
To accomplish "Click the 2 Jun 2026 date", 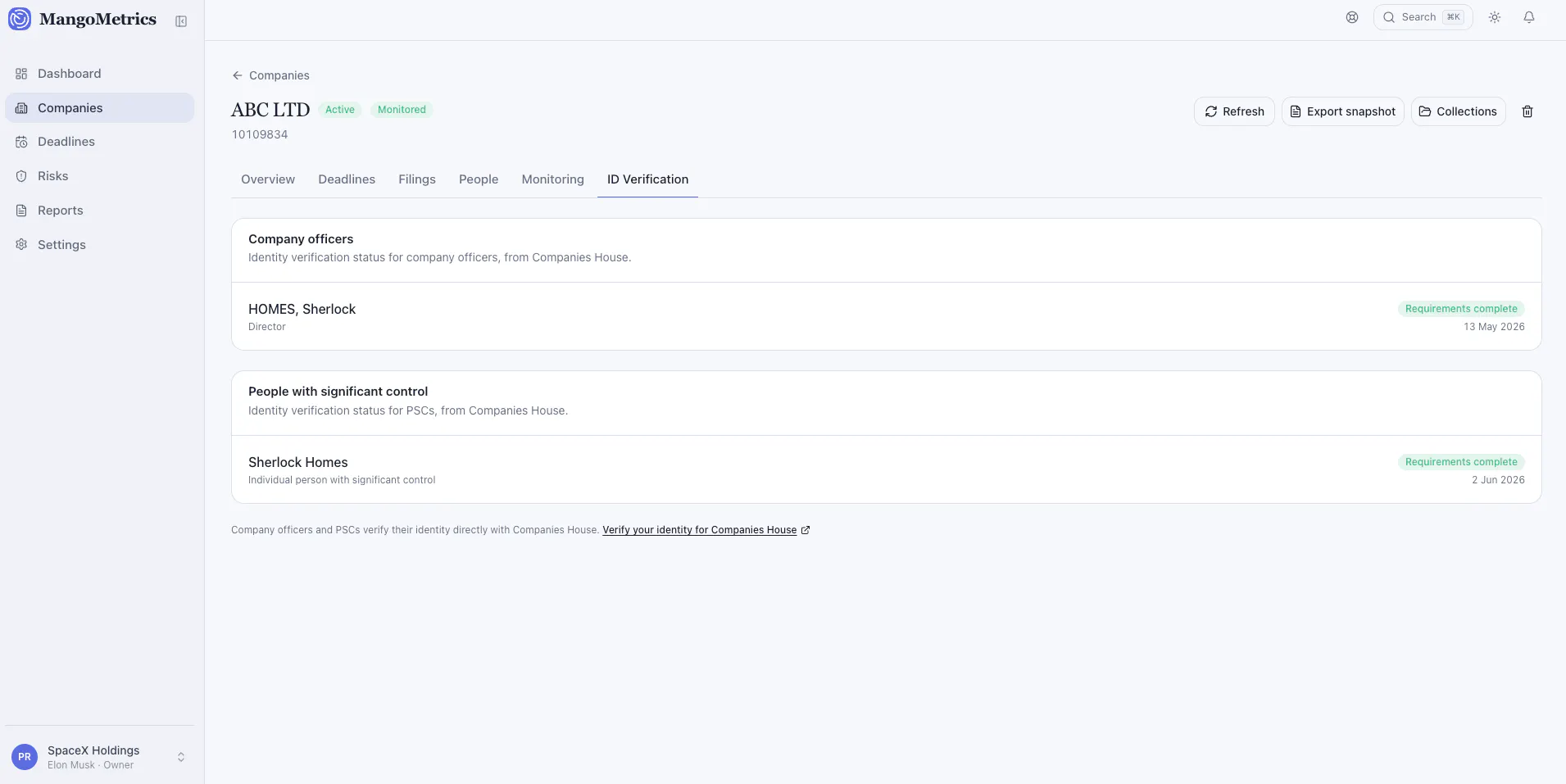I will coord(1498,480).
